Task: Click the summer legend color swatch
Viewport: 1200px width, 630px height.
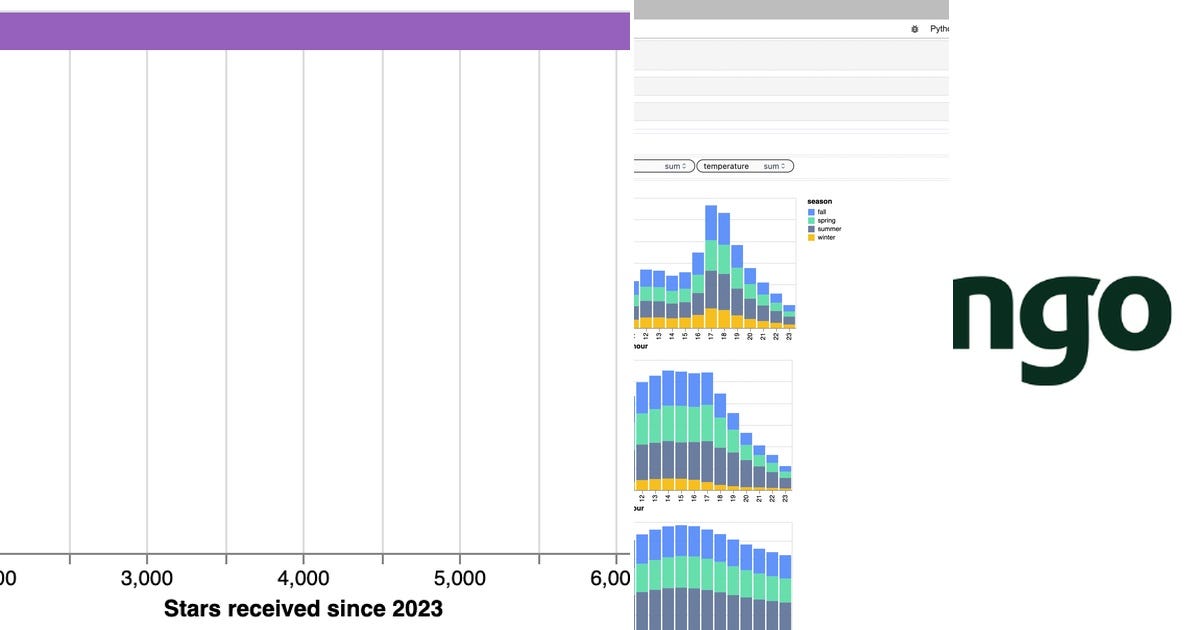Action: (x=811, y=229)
